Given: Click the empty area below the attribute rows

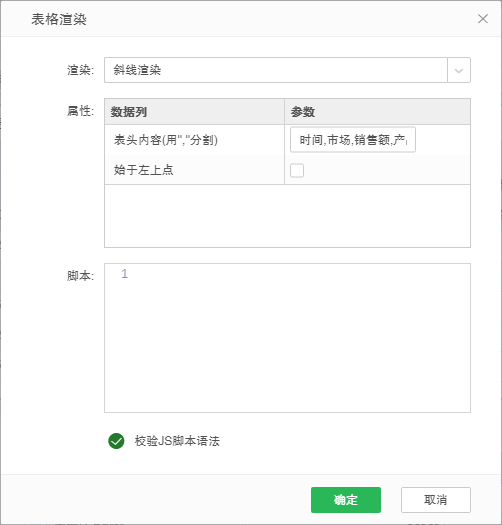Looking at the screenshot, I should click(x=287, y=216).
